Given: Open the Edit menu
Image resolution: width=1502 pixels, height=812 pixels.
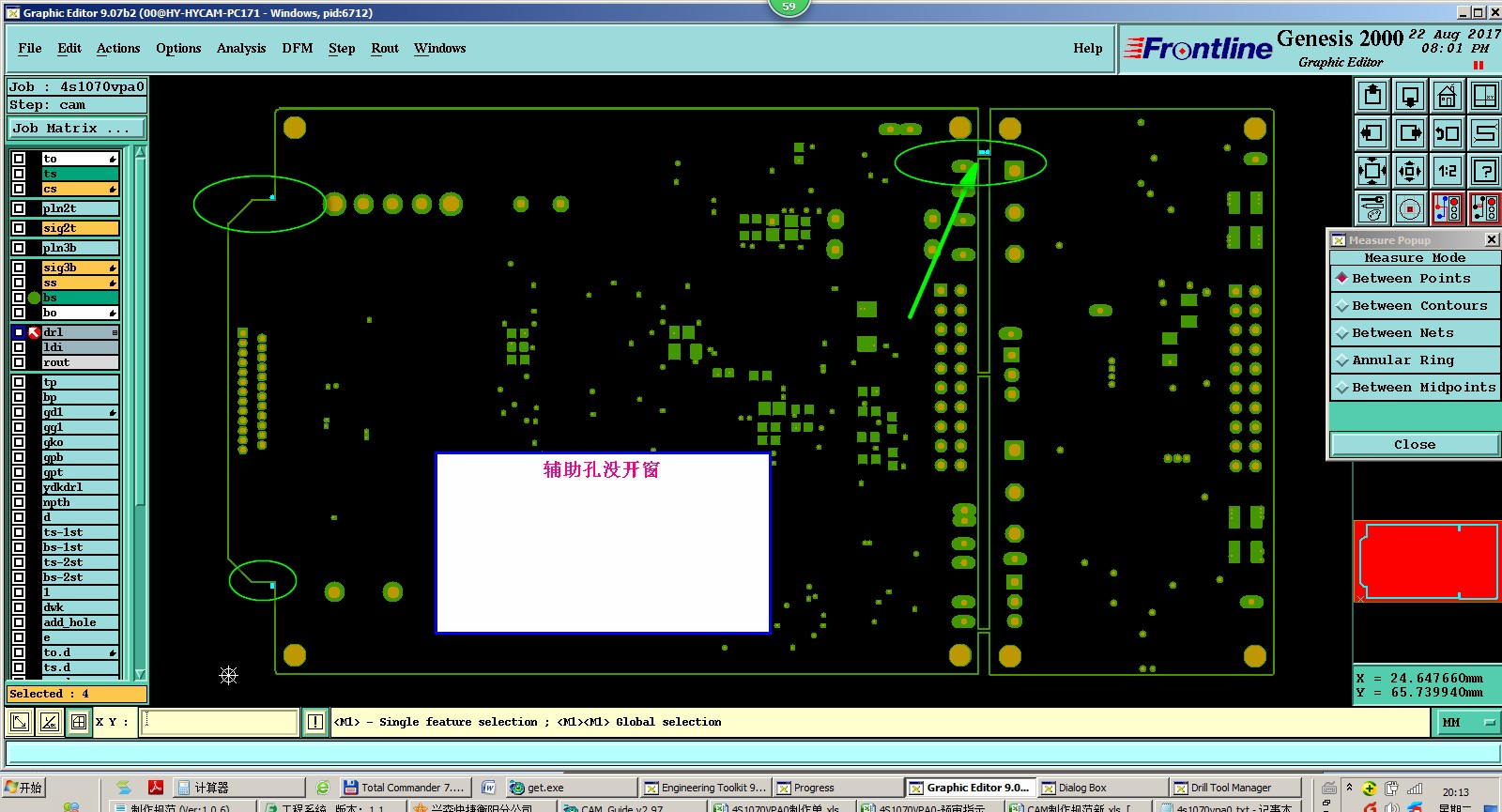Looking at the screenshot, I should coord(69,49).
